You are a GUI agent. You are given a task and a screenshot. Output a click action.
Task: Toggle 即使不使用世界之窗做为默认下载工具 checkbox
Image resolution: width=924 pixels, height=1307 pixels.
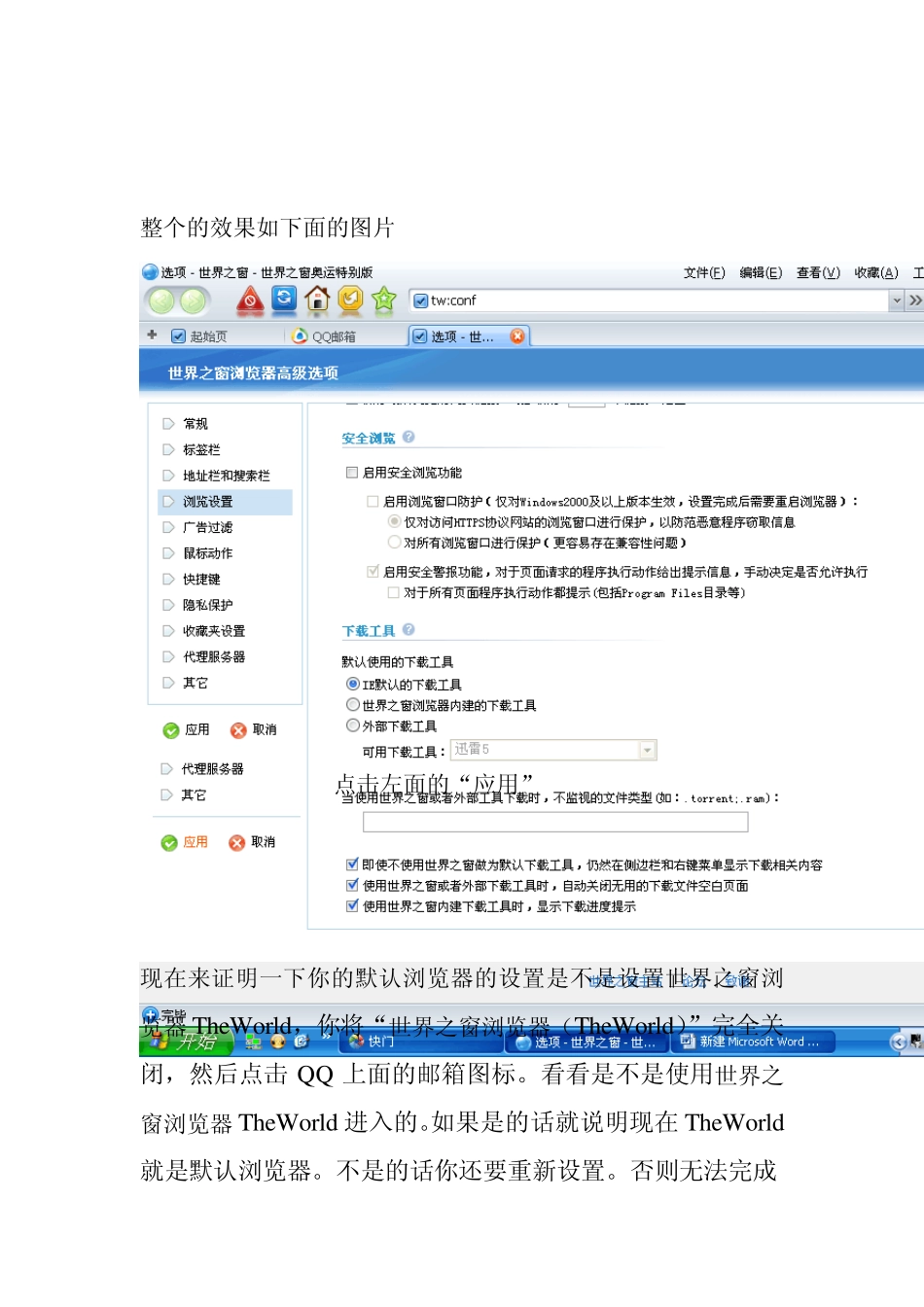click(352, 865)
